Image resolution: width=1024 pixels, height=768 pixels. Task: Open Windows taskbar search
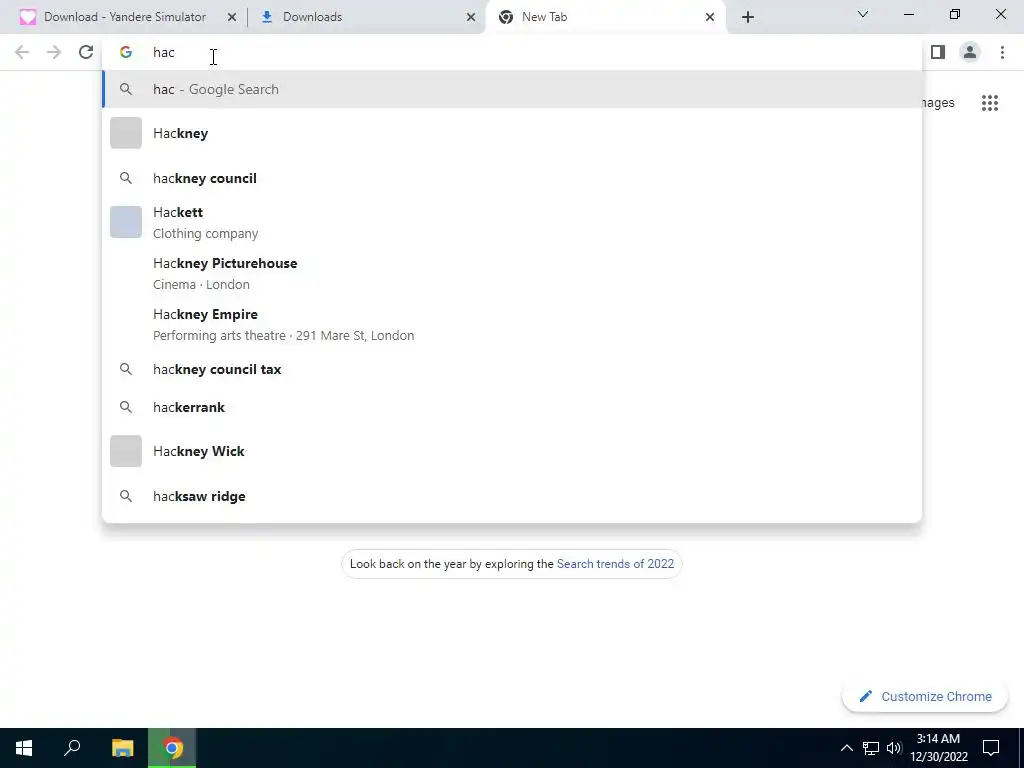[72, 748]
